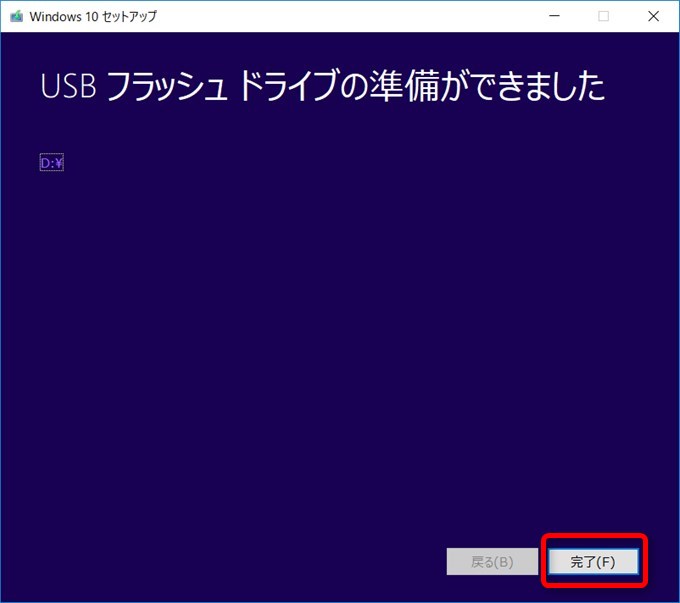Close the Windows 10 セットアップ window
The width and height of the screenshot is (680, 603).
click(653, 16)
